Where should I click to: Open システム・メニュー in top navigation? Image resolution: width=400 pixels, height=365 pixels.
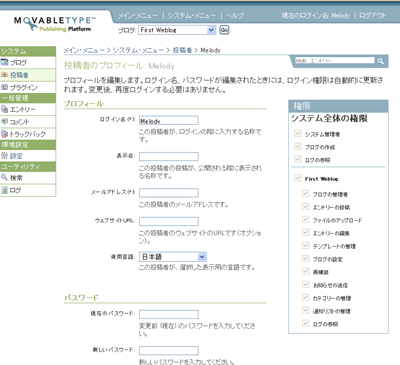coord(192,16)
